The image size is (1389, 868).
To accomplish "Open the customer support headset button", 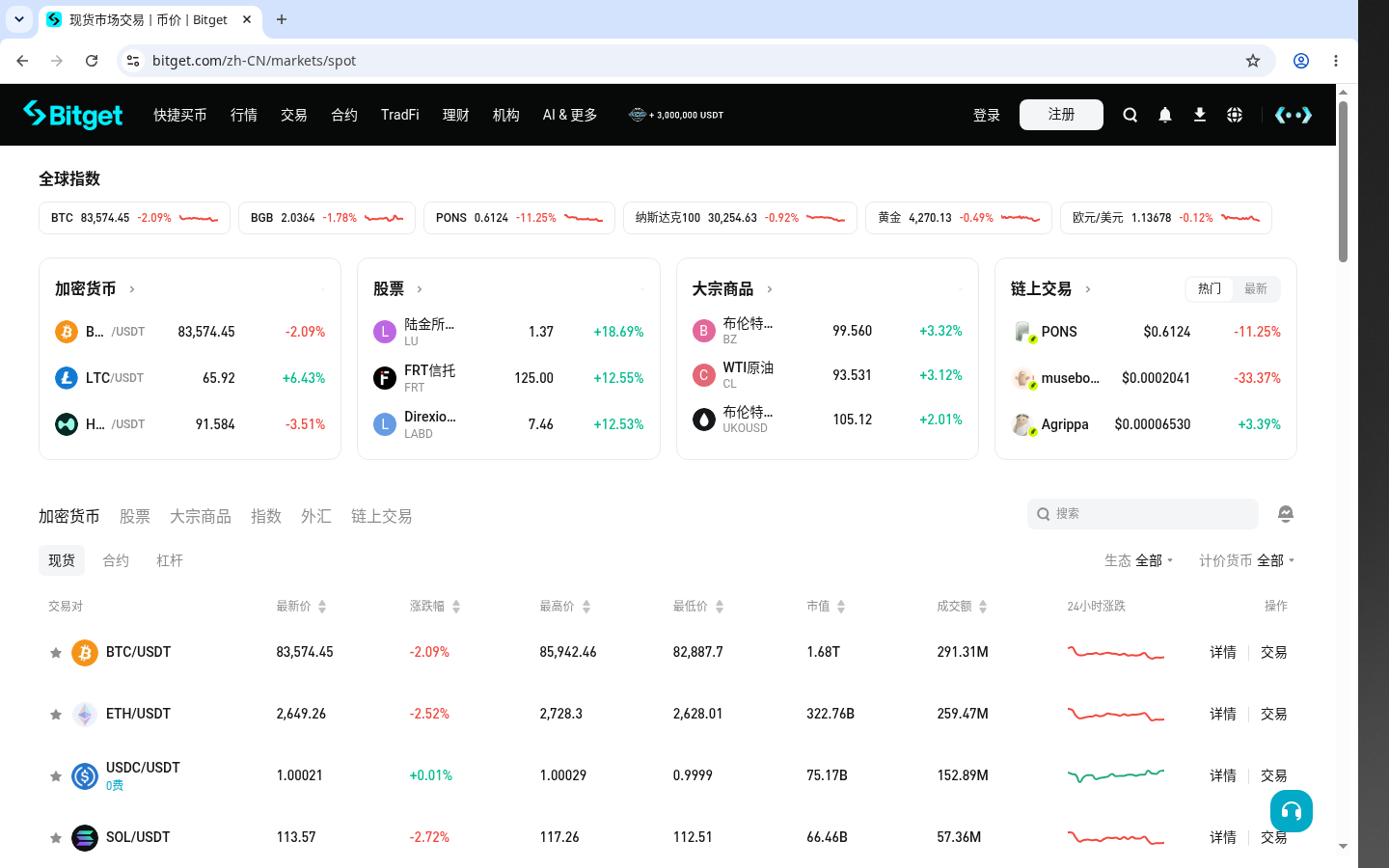I will pyautogui.click(x=1292, y=811).
